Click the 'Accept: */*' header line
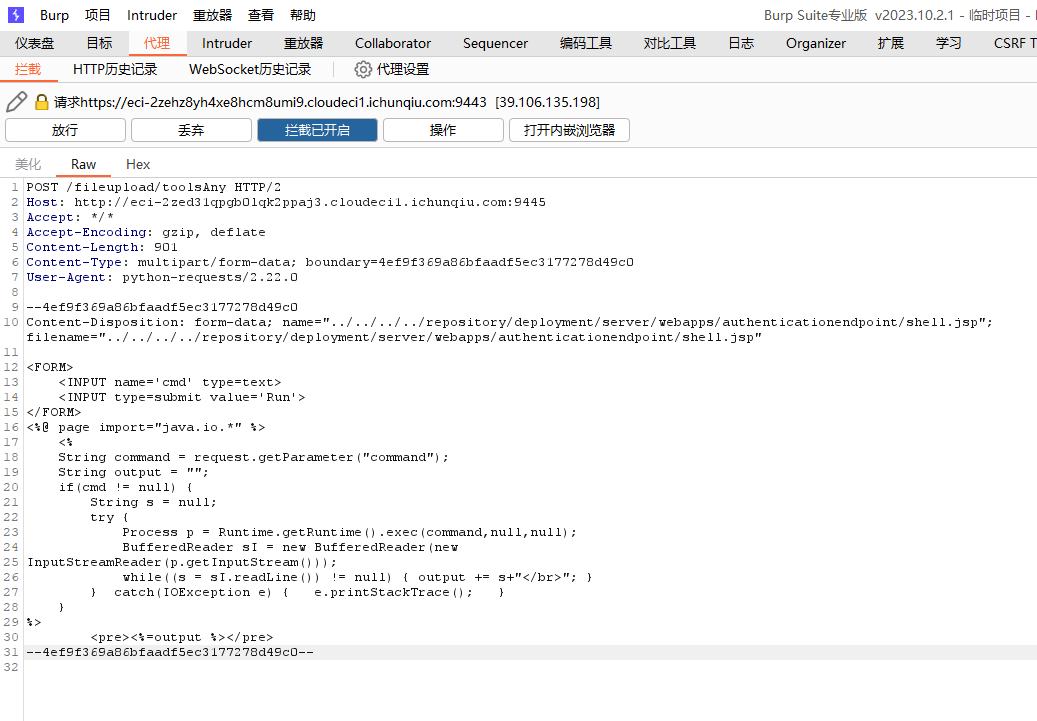This screenshot has height=721, width=1037. 70,217
